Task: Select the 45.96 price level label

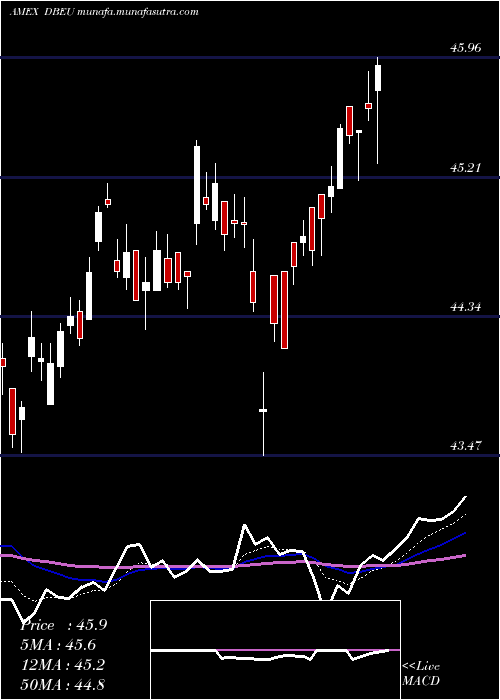Action: (x=466, y=47)
